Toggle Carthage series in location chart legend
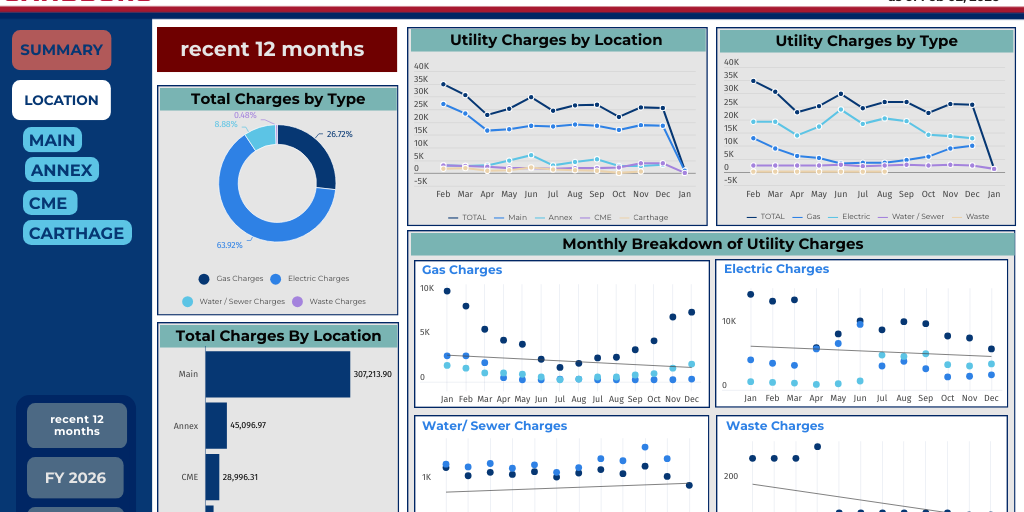Screen dimensions: 1024x512 pos(643,217)
